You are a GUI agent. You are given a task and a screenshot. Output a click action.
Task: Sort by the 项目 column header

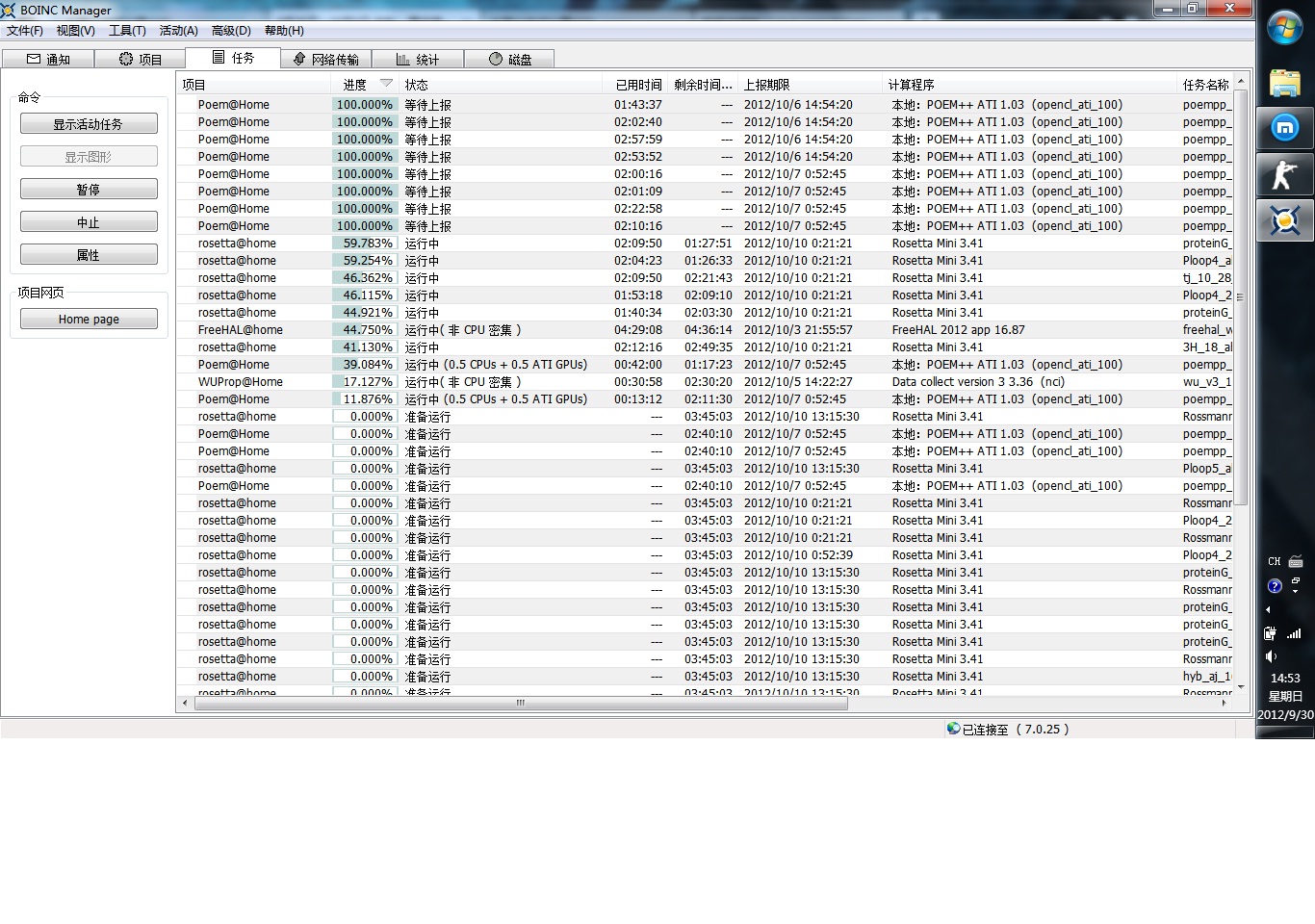(253, 85)
